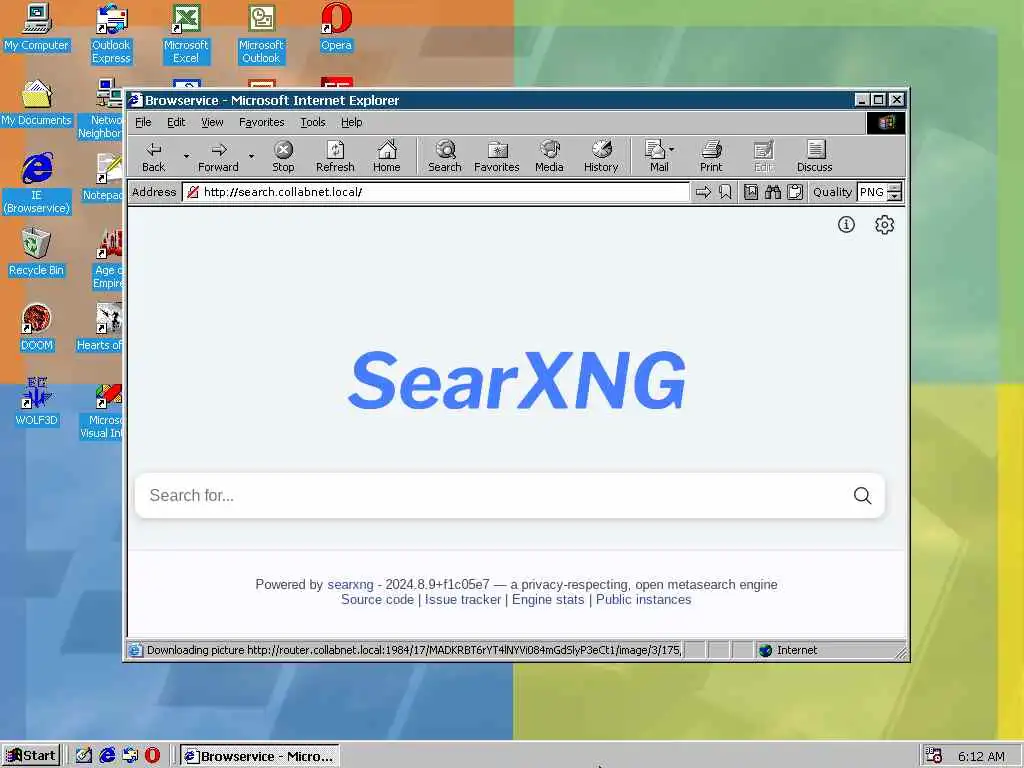
Task: Click Browservice taskbar window button
Action: pyautogui.click(x=259, y=756)
